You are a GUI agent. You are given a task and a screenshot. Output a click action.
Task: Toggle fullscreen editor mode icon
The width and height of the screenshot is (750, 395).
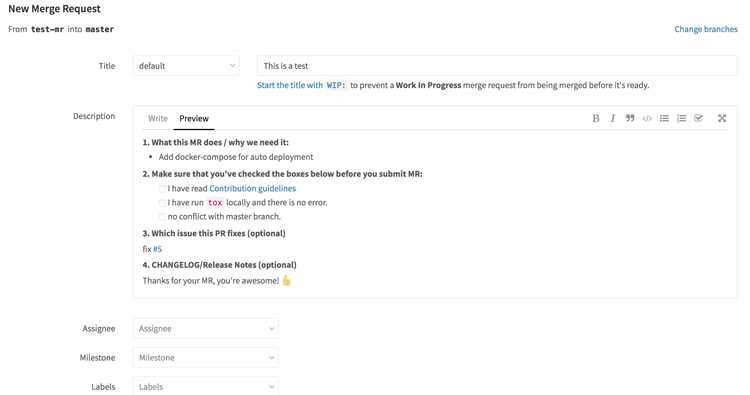coord(722,118)
